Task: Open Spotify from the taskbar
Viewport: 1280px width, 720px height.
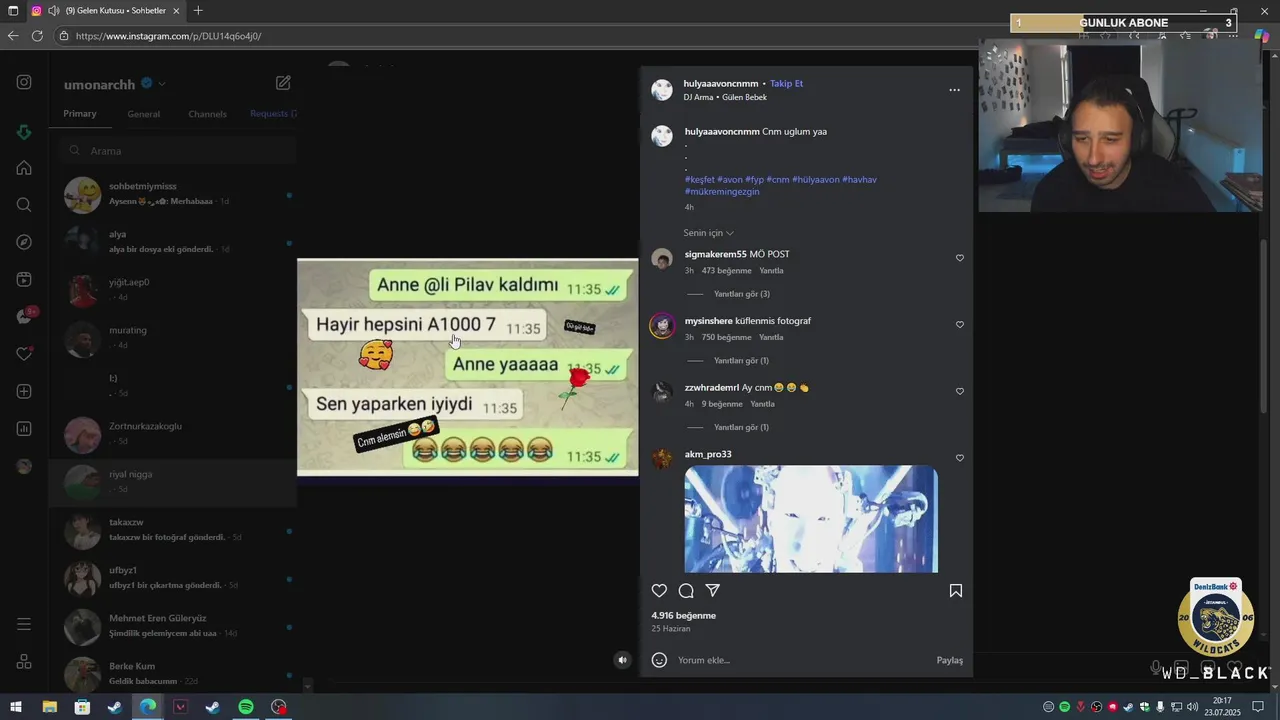Action: tap(246, 707)
